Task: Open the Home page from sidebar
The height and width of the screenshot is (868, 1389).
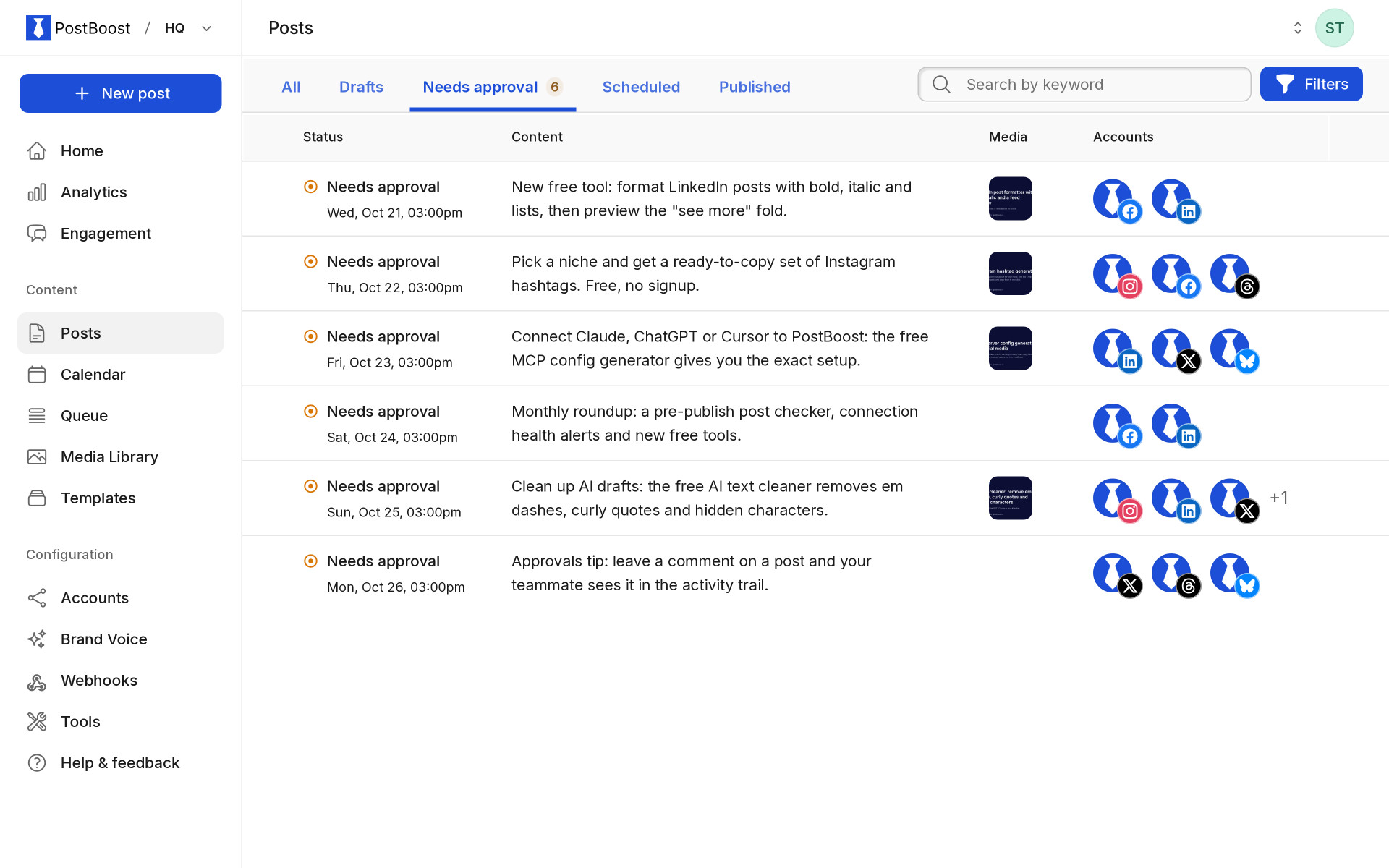Action: [120, 150]
